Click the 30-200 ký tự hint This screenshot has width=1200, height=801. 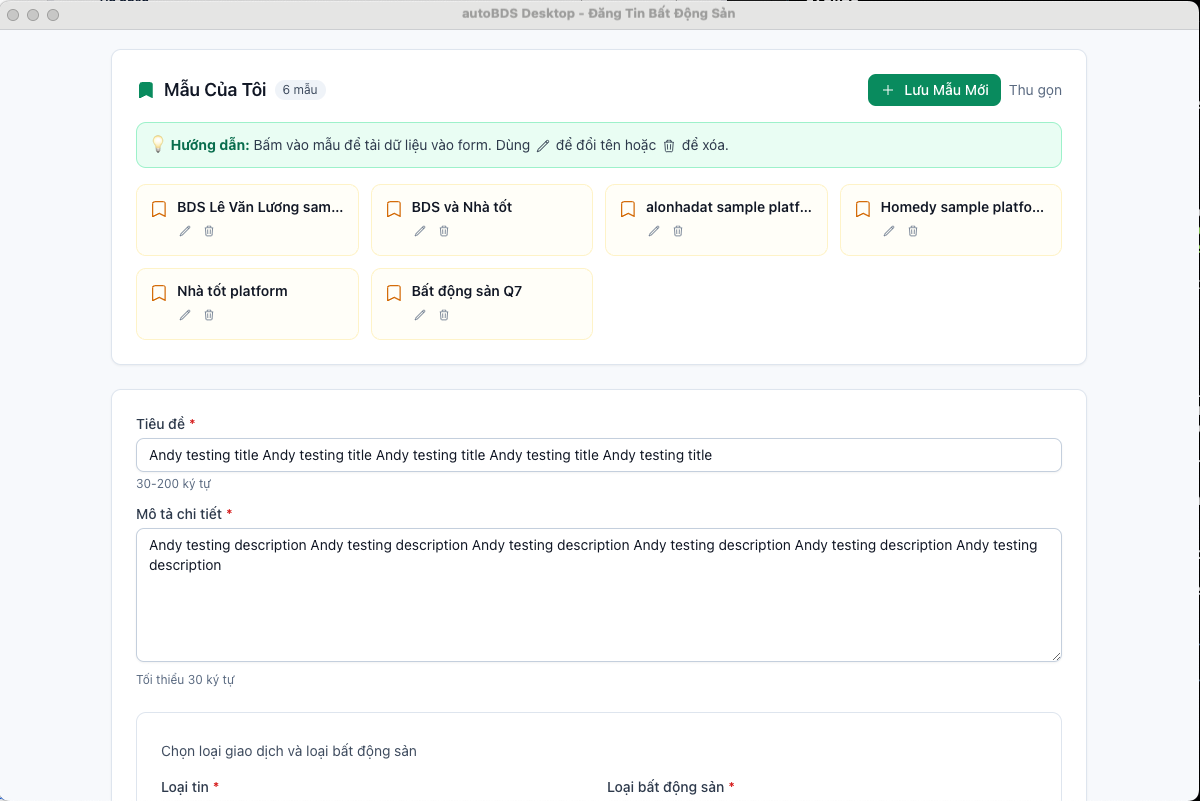[173, 484]
